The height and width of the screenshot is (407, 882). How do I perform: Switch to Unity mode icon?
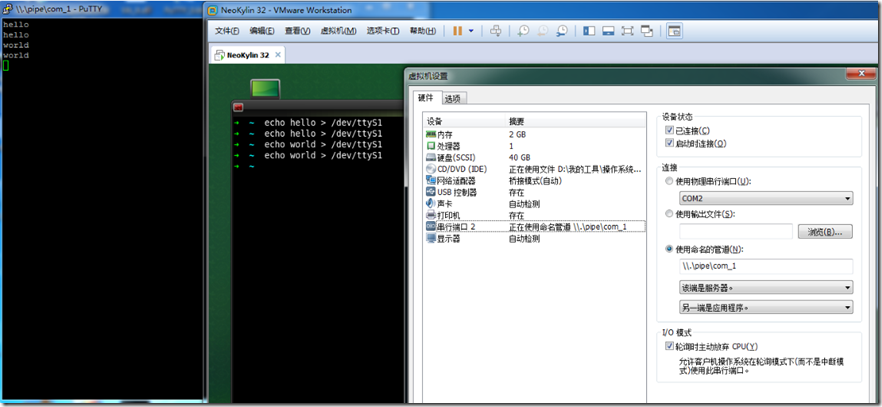647,31
